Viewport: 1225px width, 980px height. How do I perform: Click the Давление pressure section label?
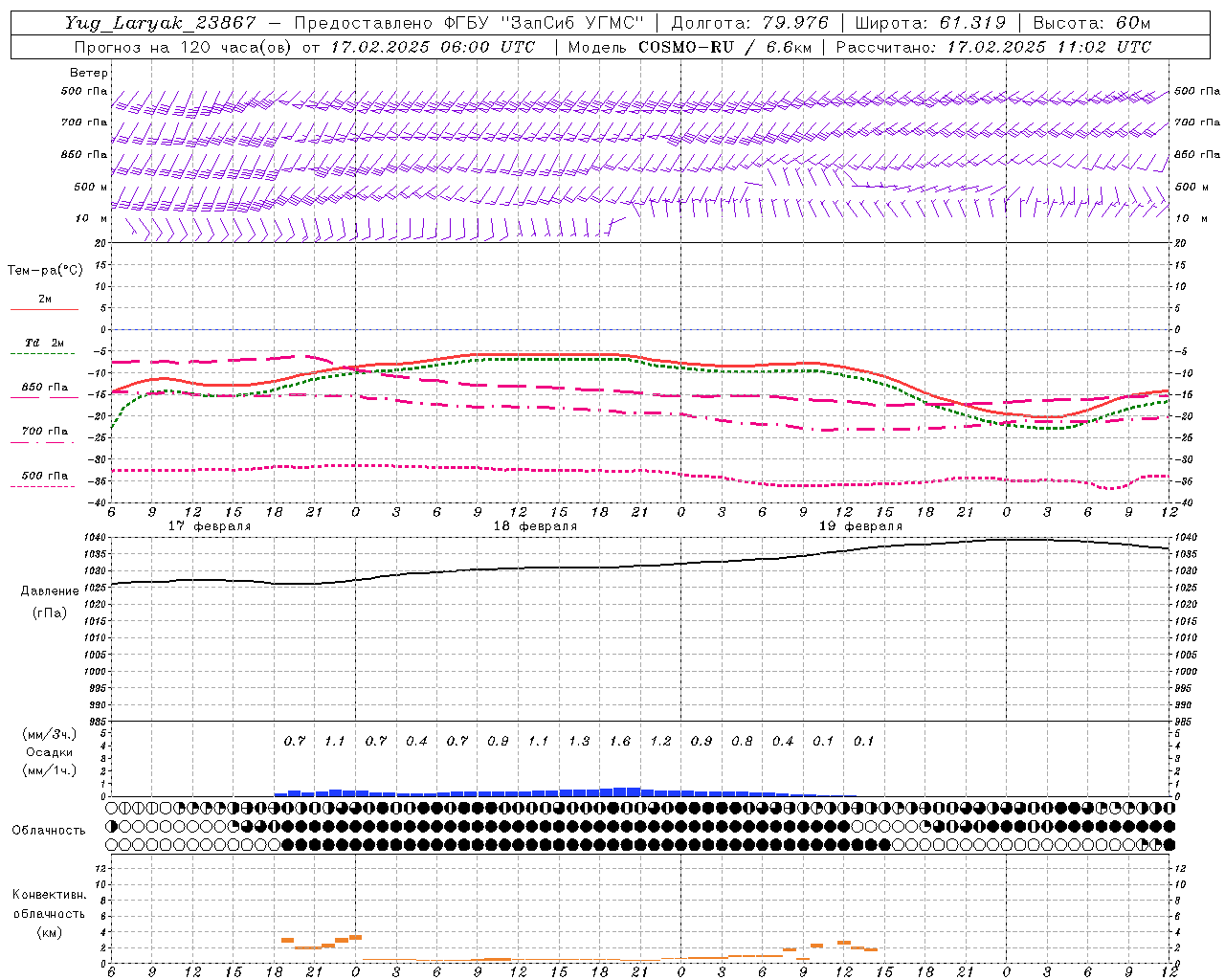pyautogui.click(x=50, y=591)
